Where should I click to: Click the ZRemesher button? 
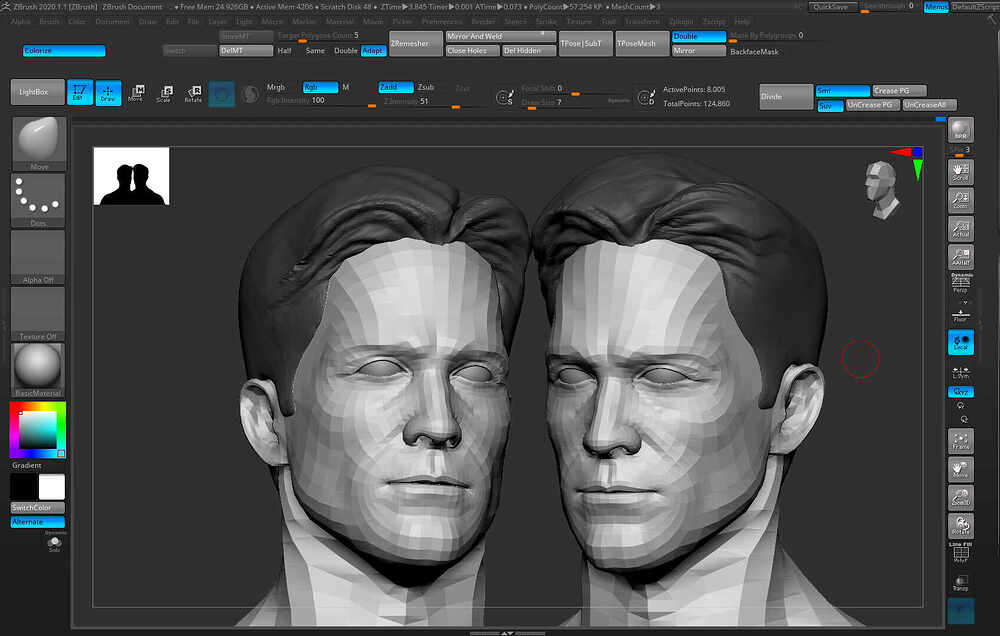[x=416, y=43]
